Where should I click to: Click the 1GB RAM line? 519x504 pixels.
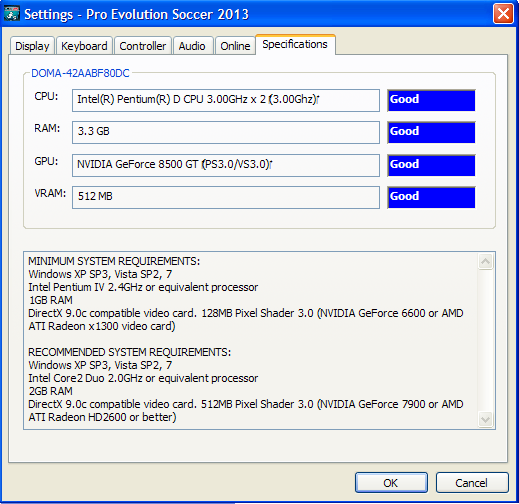(51, 300)
